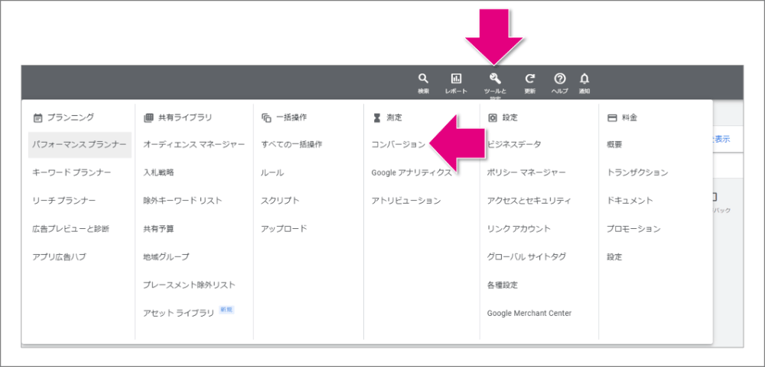
Task: Open the Notifications bell icon
Action: pyautogui.click(x=584, y=78)
